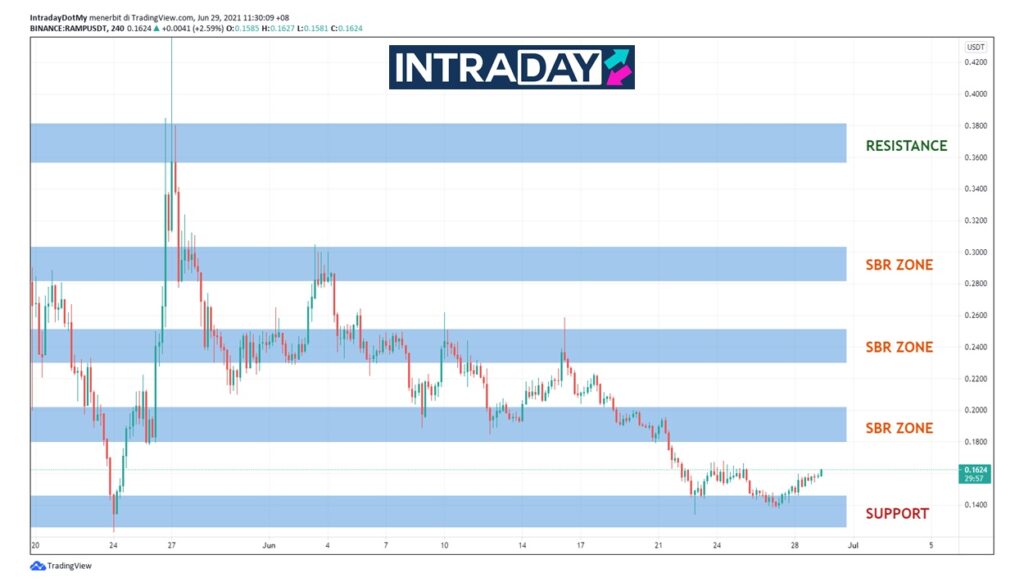Select the SBR ZONE label near 0.2400

point(899,347)
